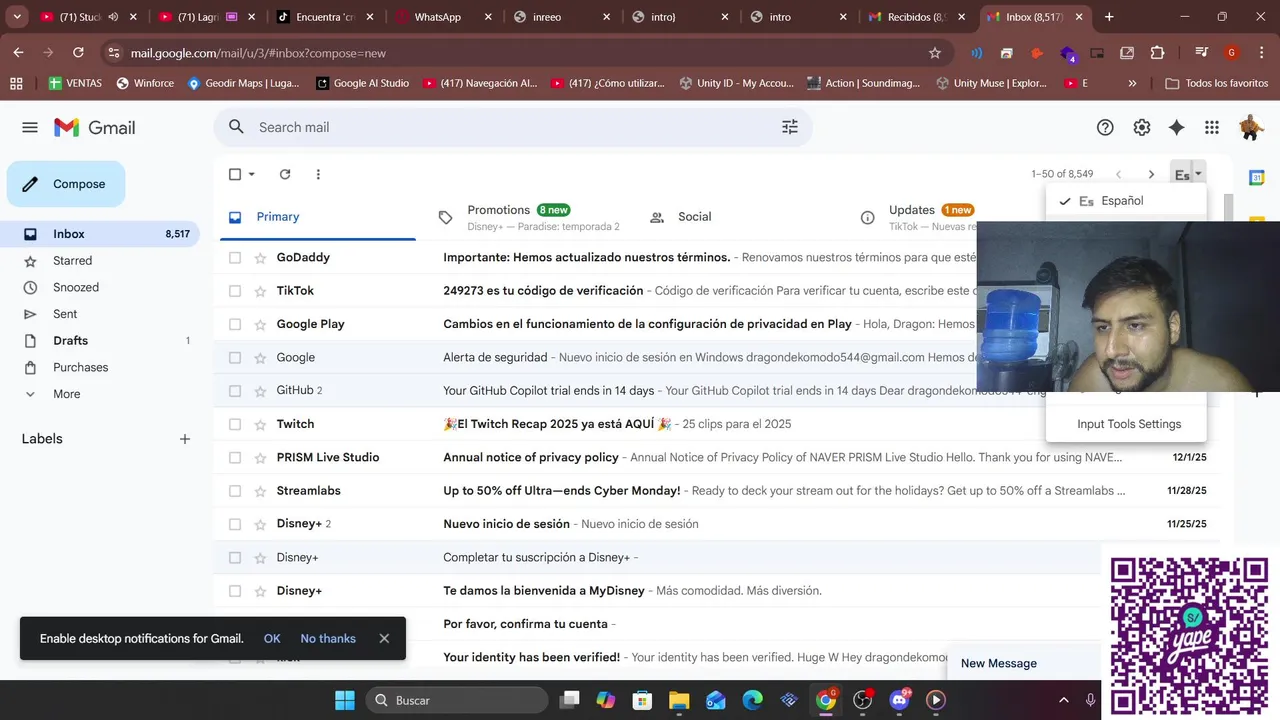Viewport: 1280px width, 720px height.
Task: Click OK on notifications prompt
Action: [x=272, y=639]
